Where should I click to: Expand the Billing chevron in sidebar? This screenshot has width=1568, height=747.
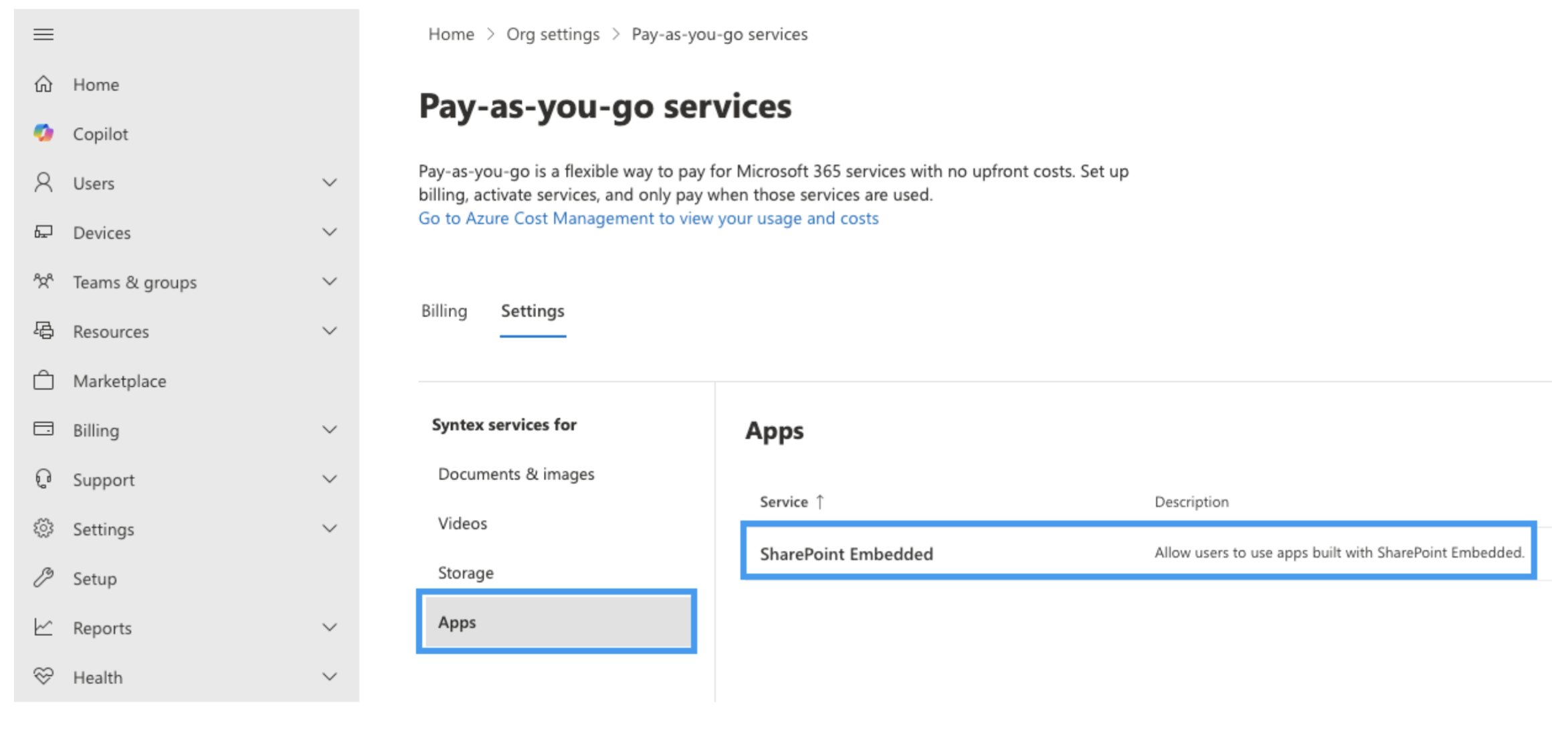pyautogui.click(x=329, y=430)
